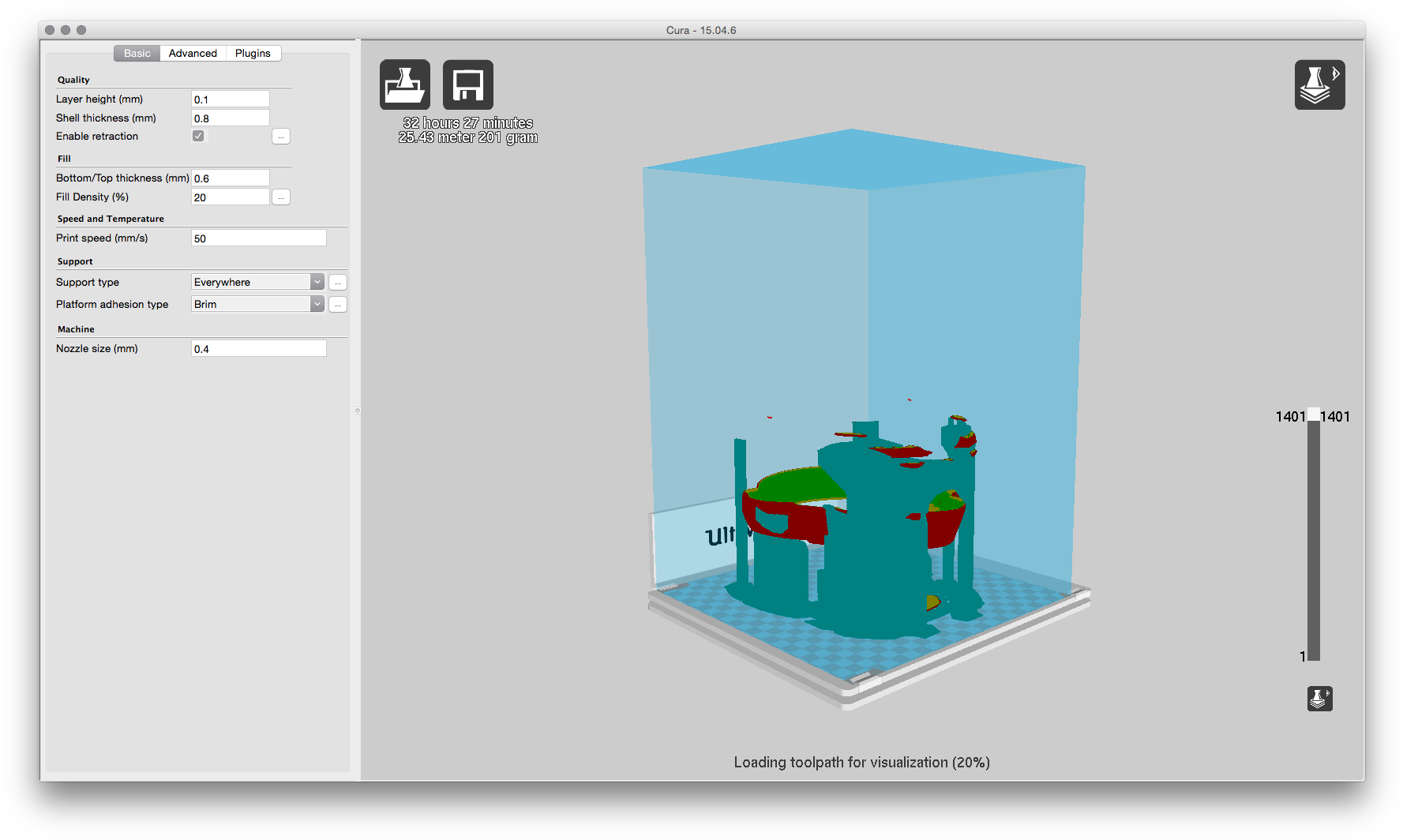Open Fill Density extra settings button

pyautogui.click(x=281, y=197)
